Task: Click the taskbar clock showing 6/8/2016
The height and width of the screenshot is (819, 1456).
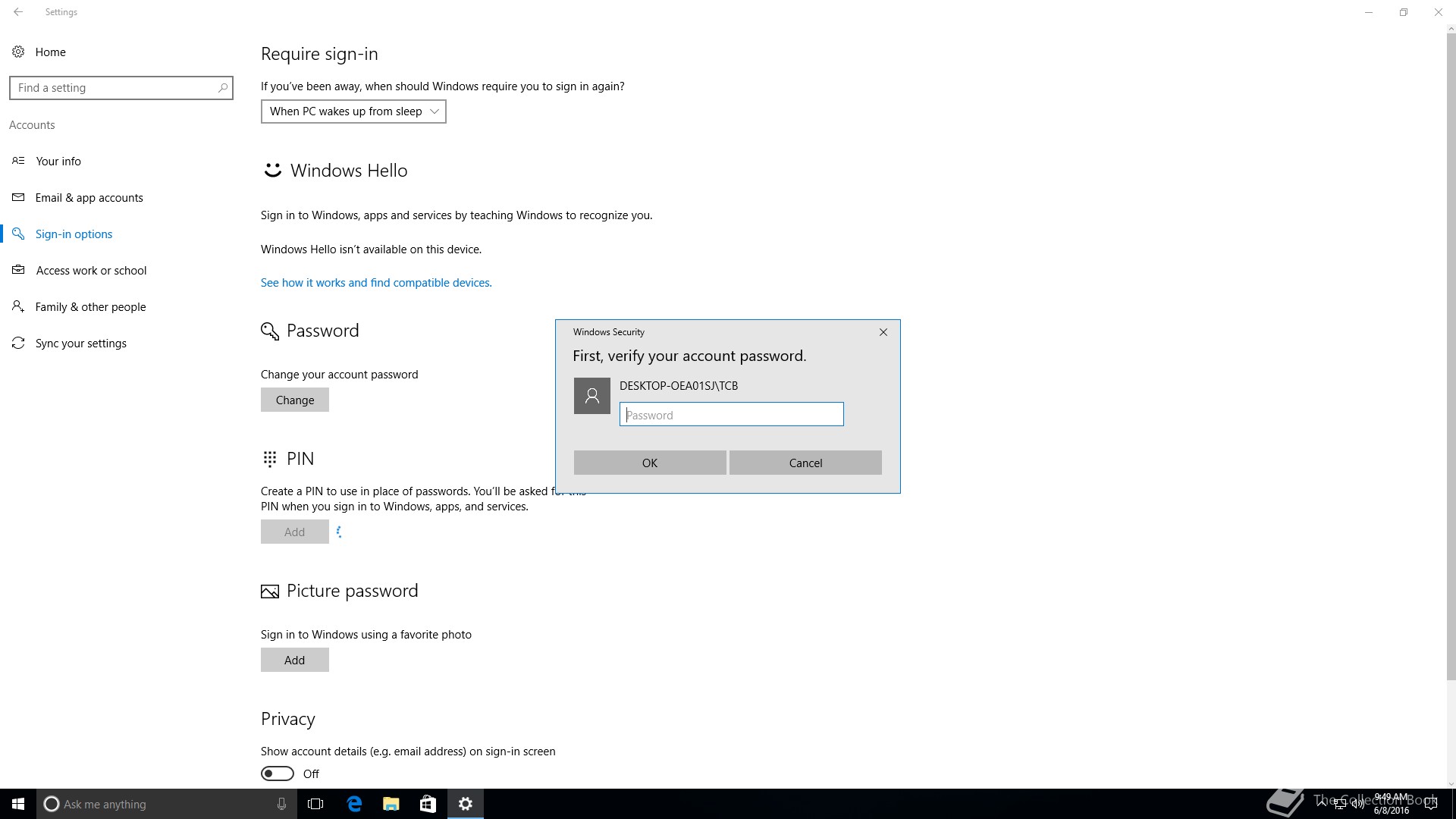Action: (1392, 804)
